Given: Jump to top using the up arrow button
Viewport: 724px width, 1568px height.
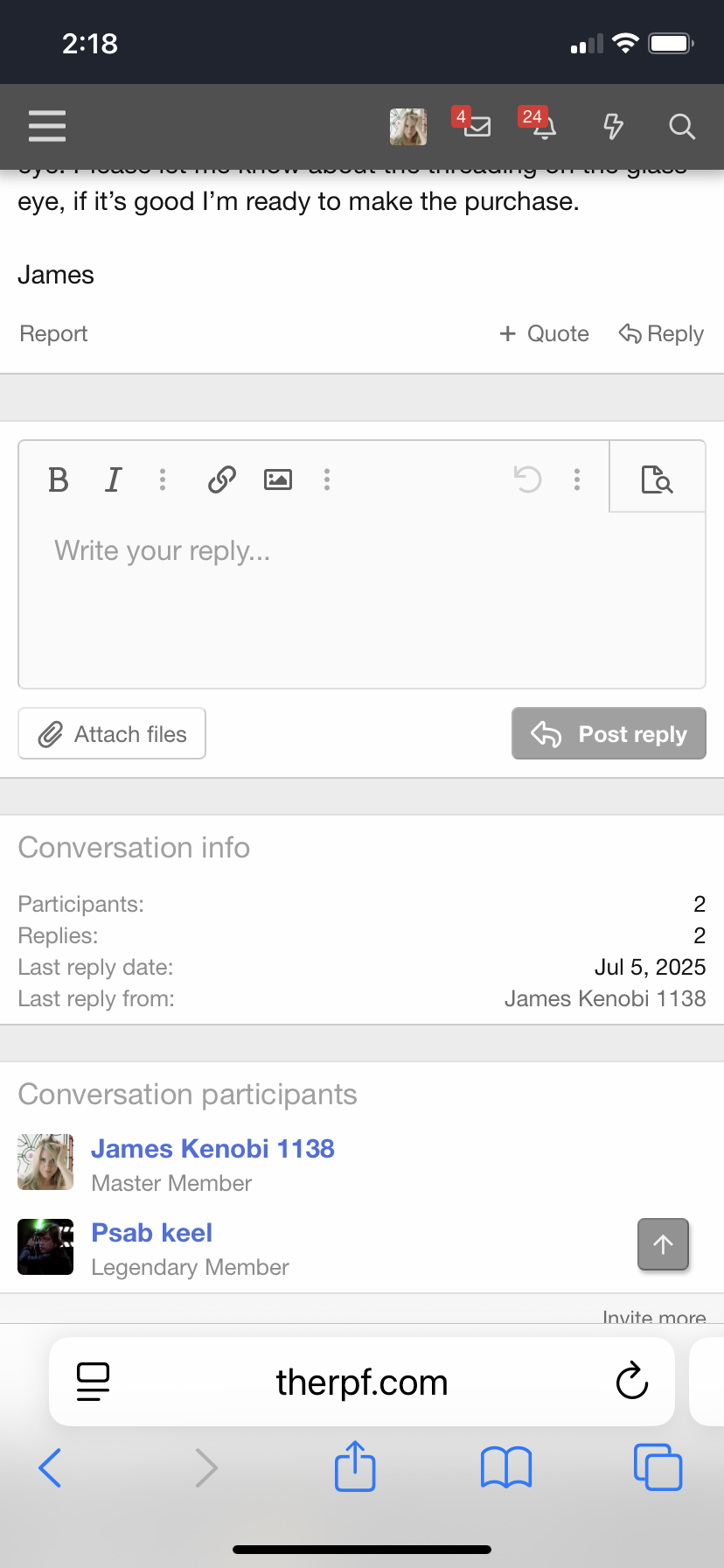Looking at the screenshot, I should pos(664,1244).
